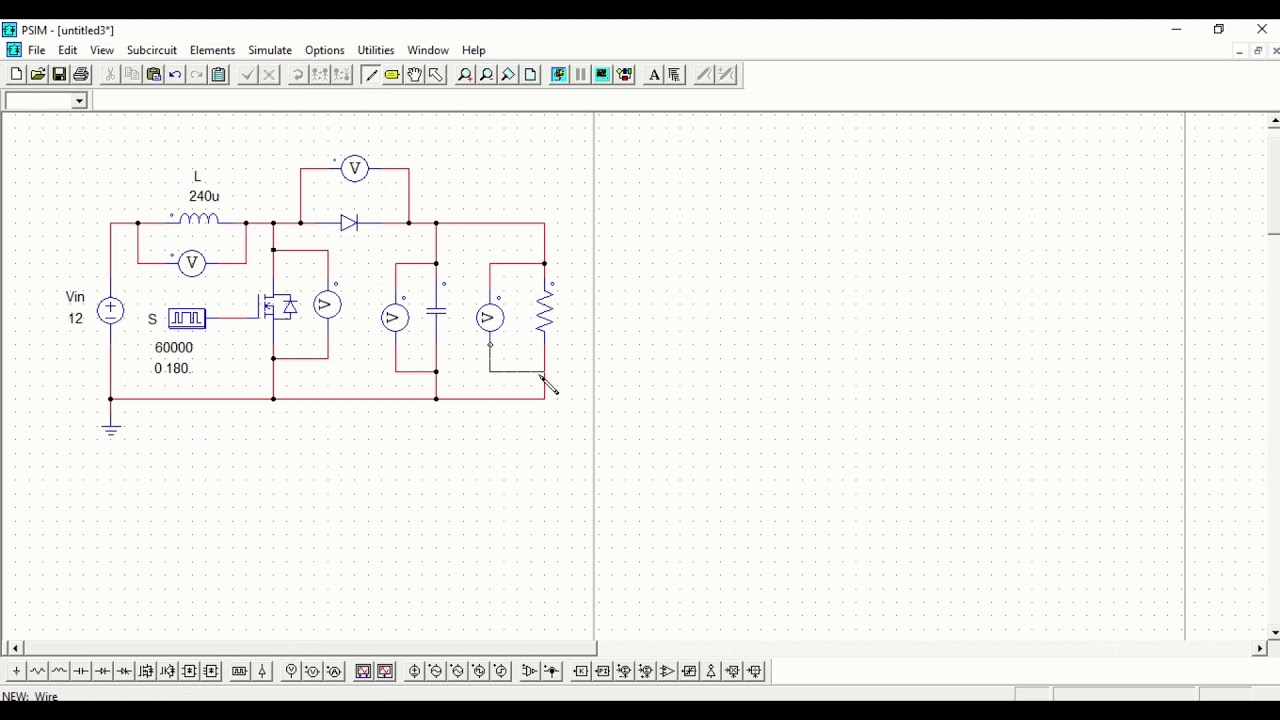Place a DC voltage source from bottom toolbar

[414, 671]
